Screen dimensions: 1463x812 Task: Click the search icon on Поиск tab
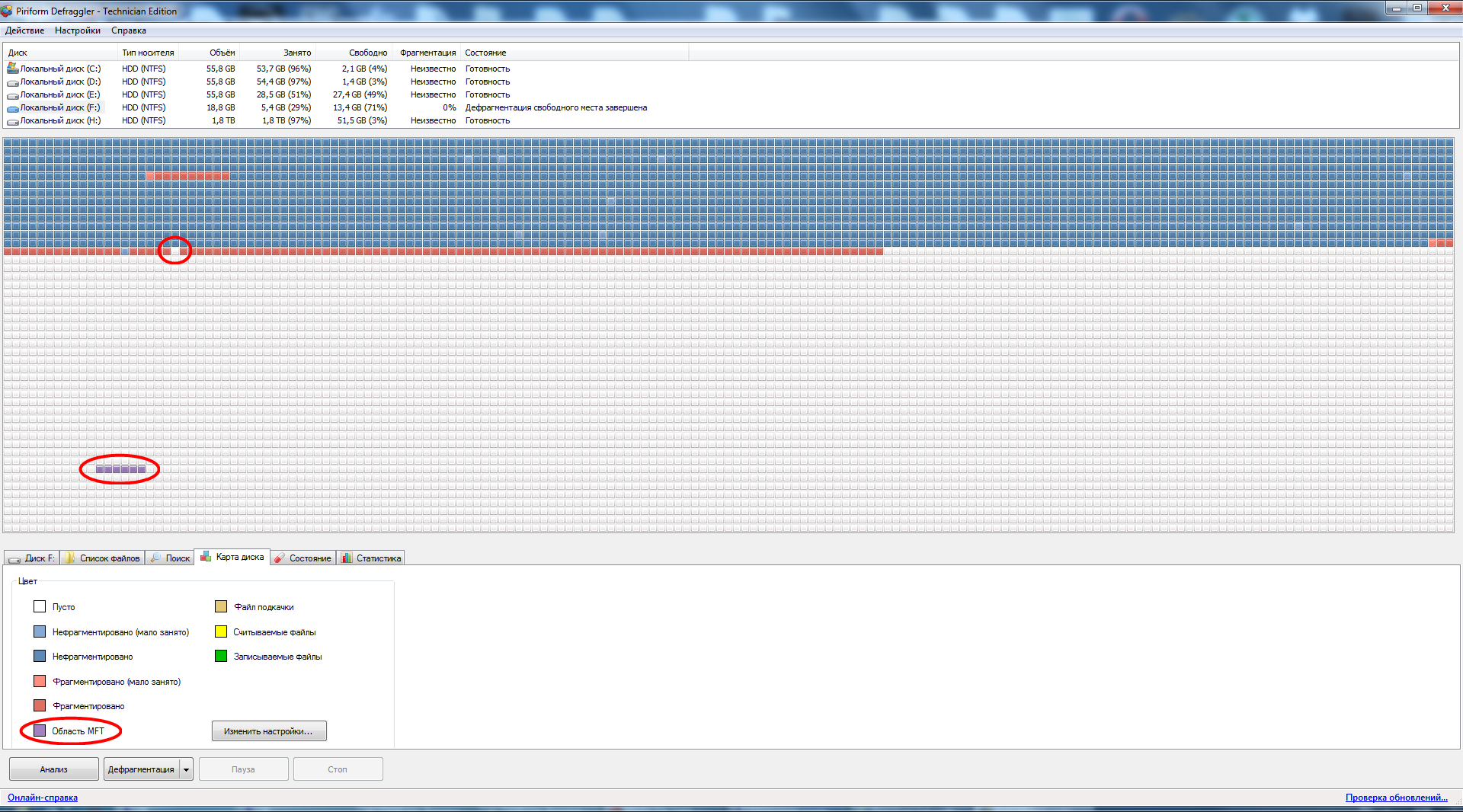(x=155, y=558)
